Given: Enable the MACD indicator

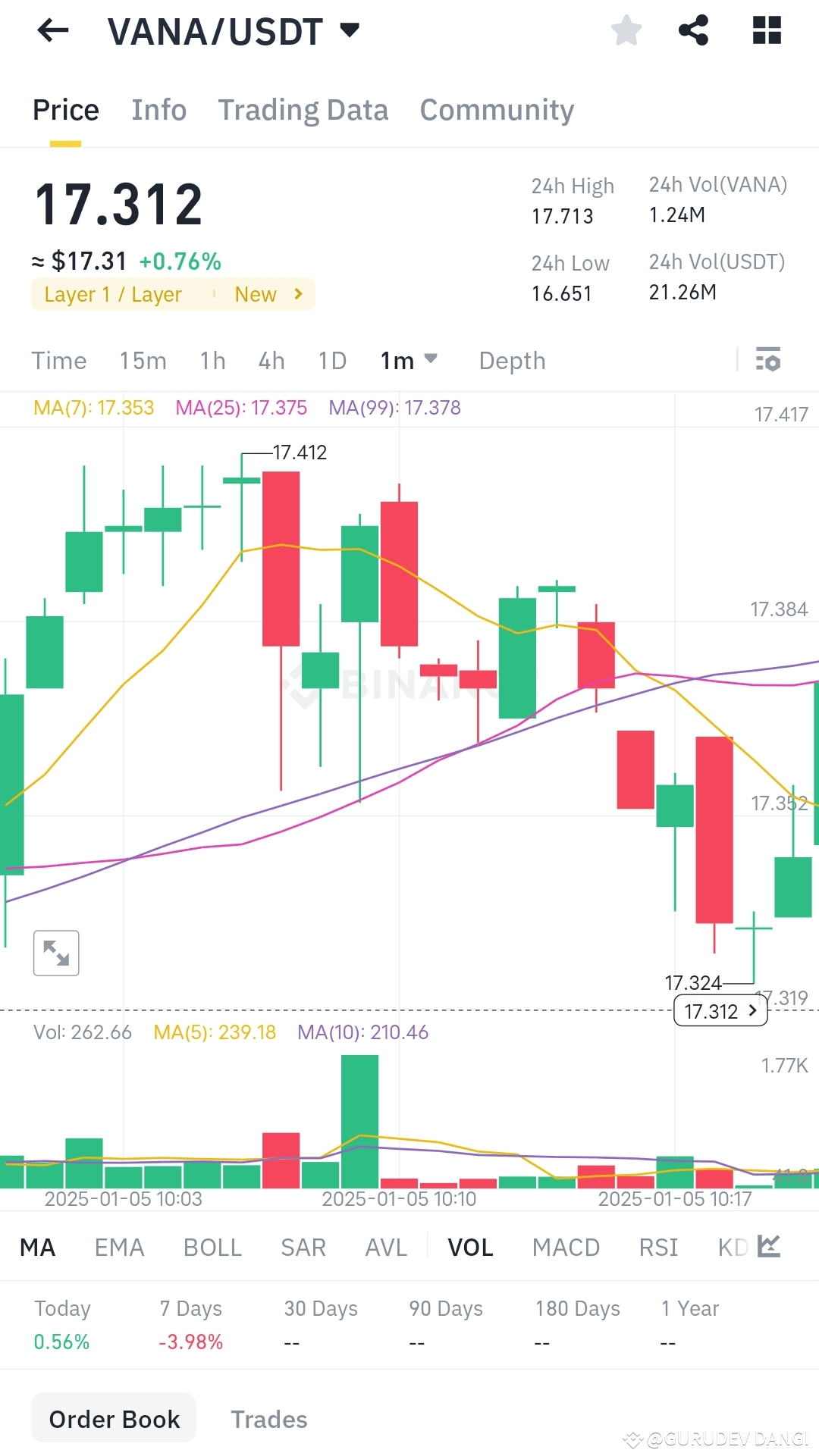Looking at the screenshot, I should [566, 1246].
